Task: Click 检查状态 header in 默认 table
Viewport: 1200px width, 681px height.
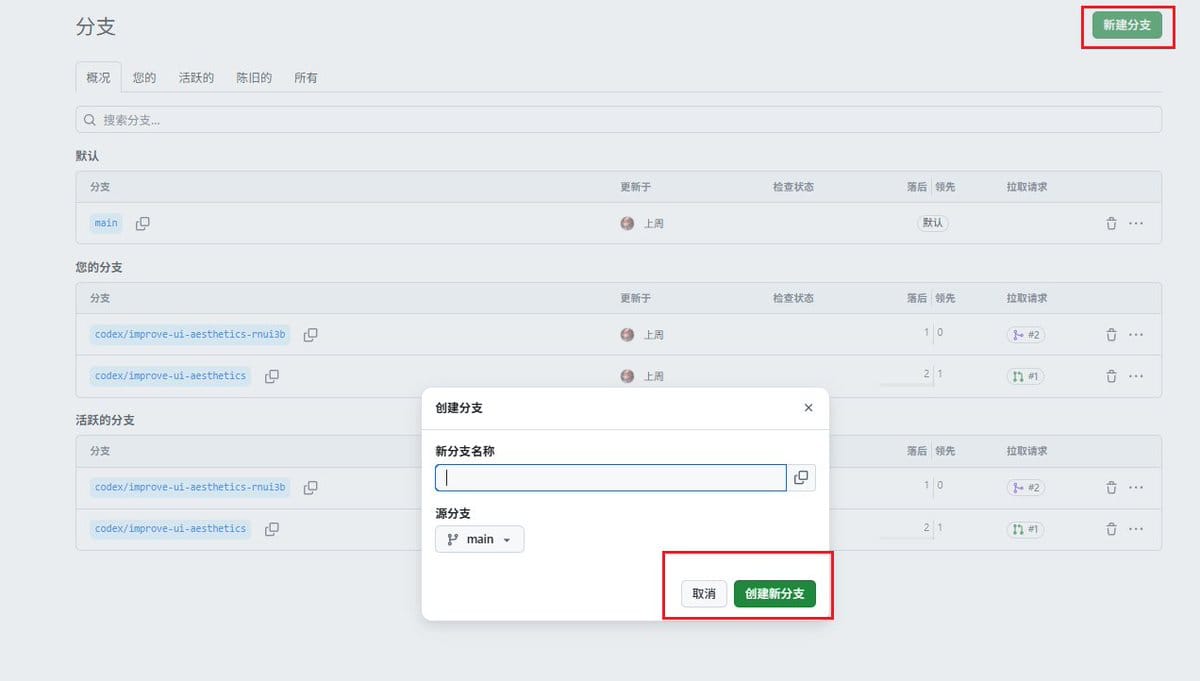Action: pyautogui.click(x=793, y=187)
